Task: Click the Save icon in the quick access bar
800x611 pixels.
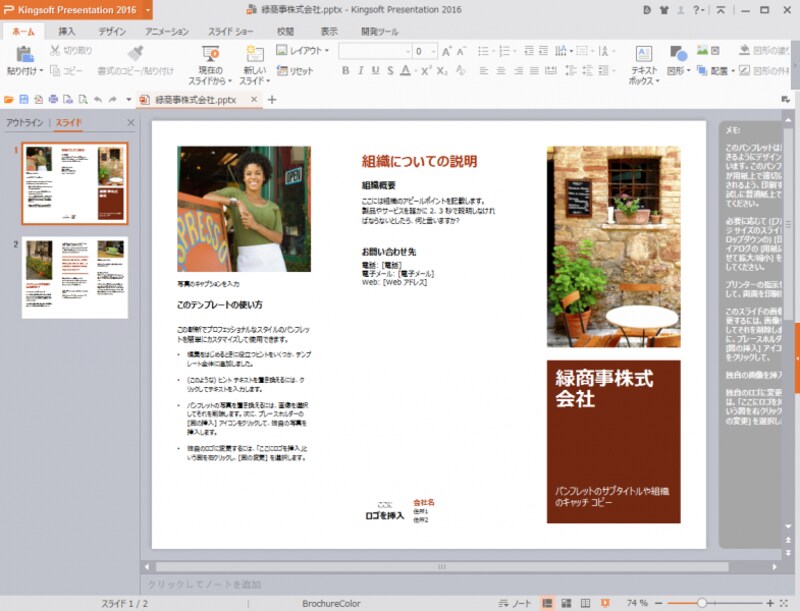Action: pos(23,97)
